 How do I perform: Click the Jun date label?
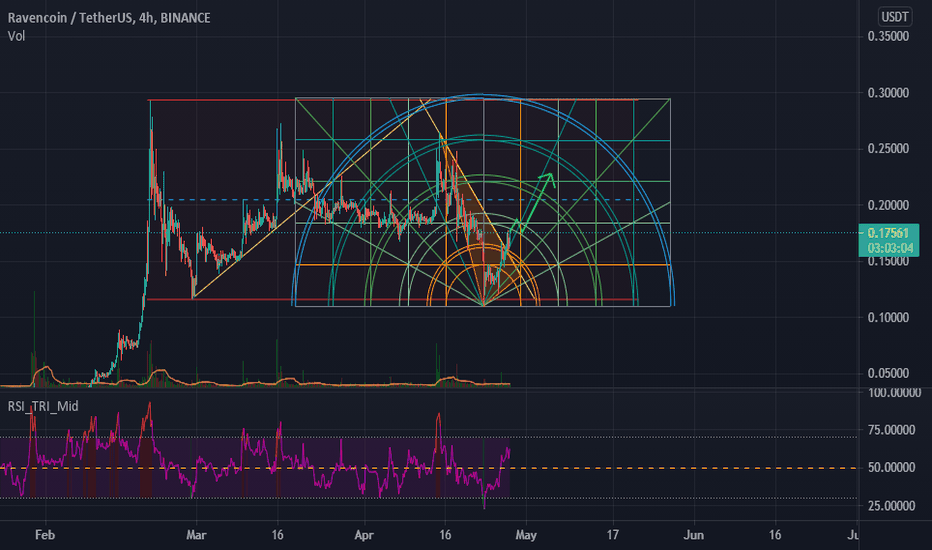(x=694, y=535)
